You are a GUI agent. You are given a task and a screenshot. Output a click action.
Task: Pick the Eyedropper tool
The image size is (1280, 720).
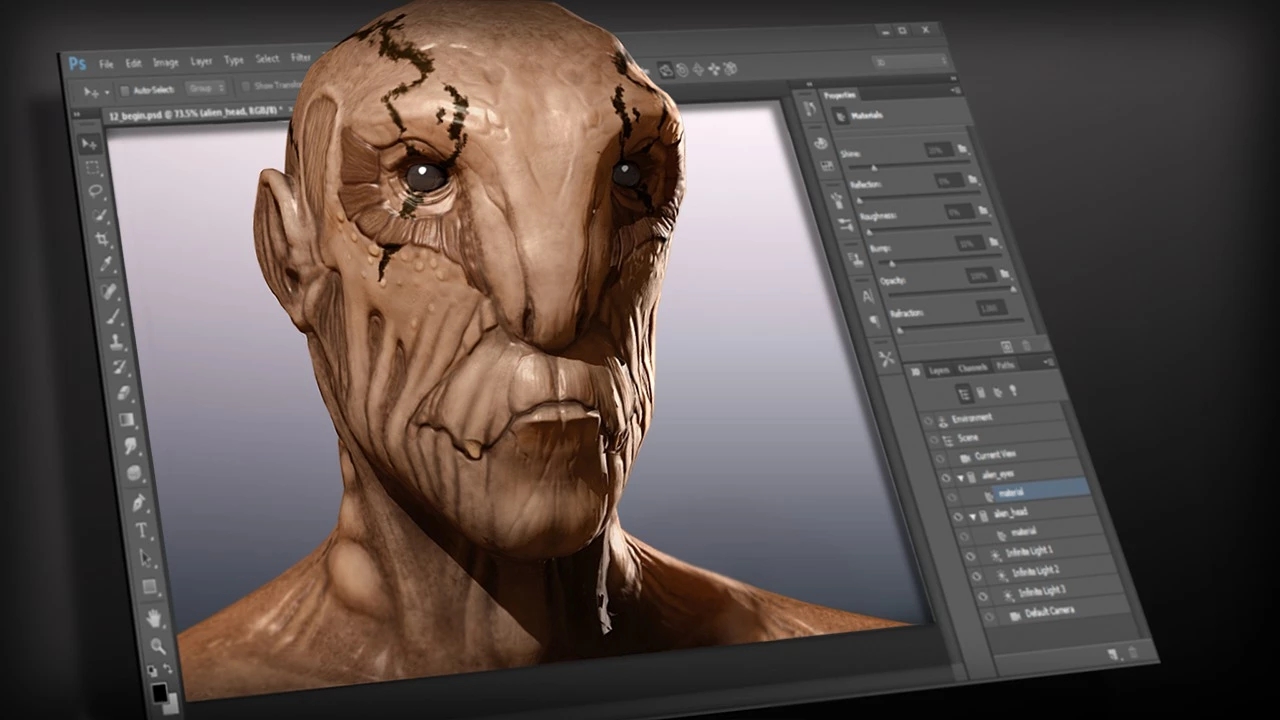[x=107, y=265]
